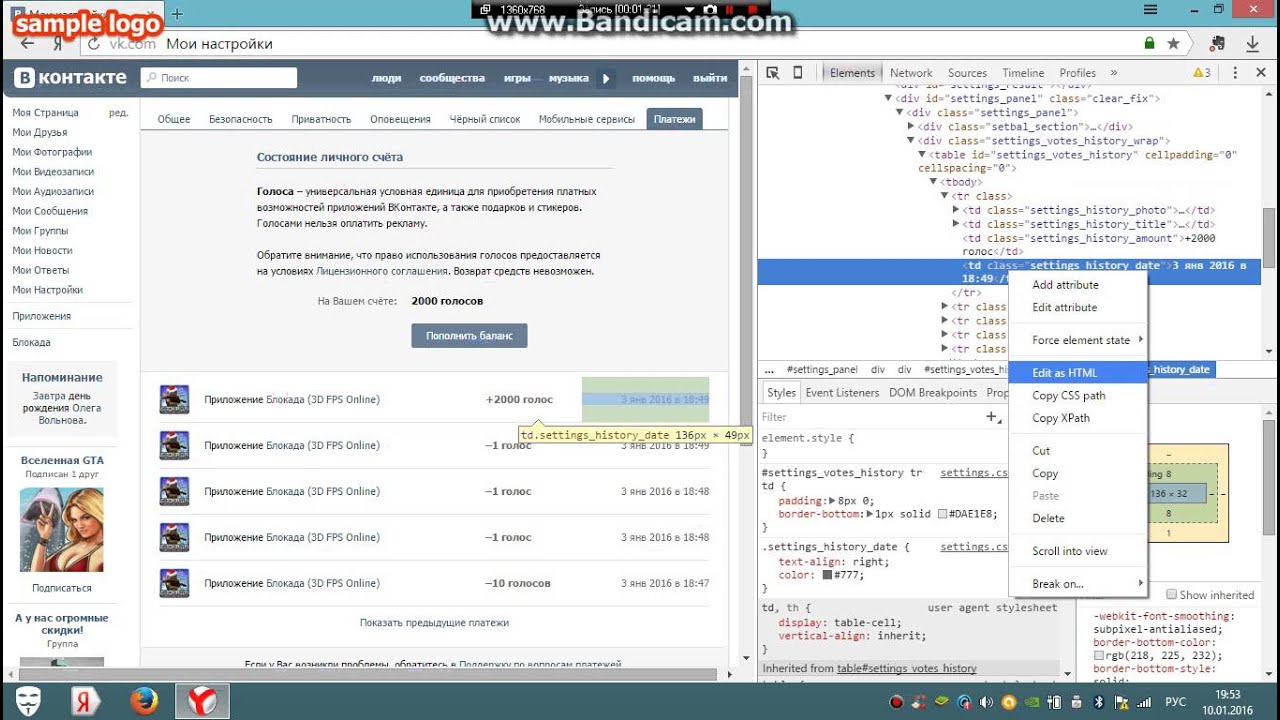Open Лицензионного соглашения link

pos(382,271)
